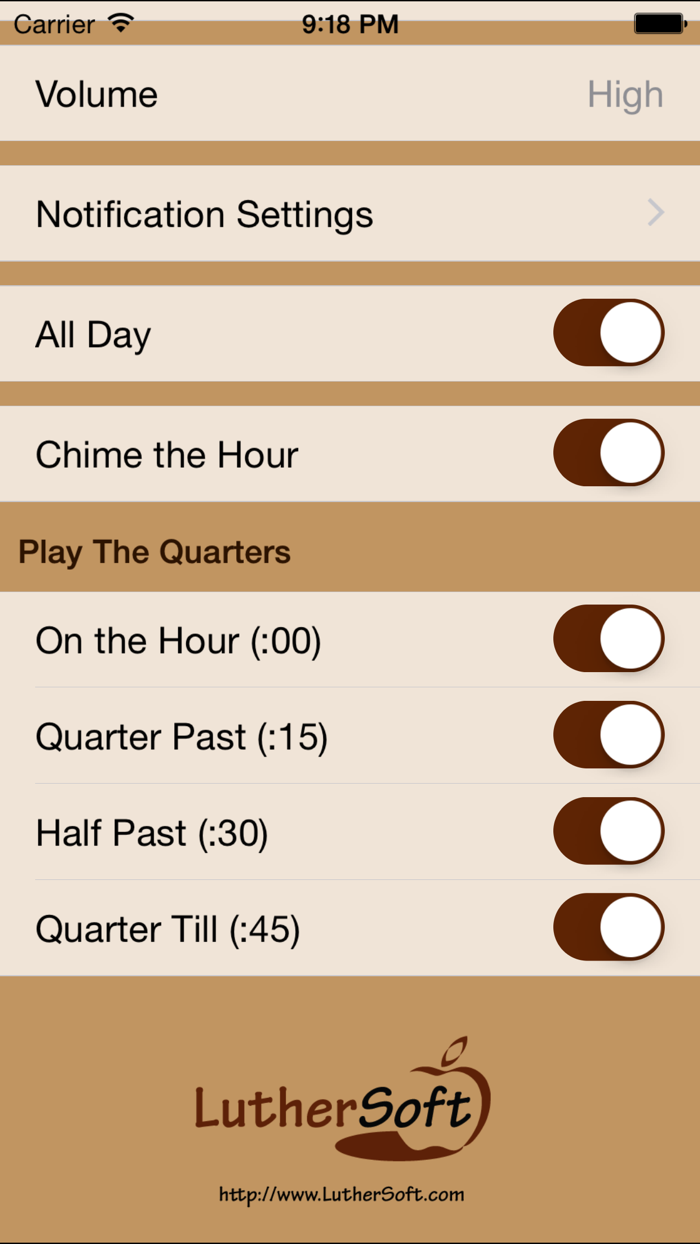700x1244 pixels.
Task: Tap the battery icon in status bar
Action: click(659, 23)
